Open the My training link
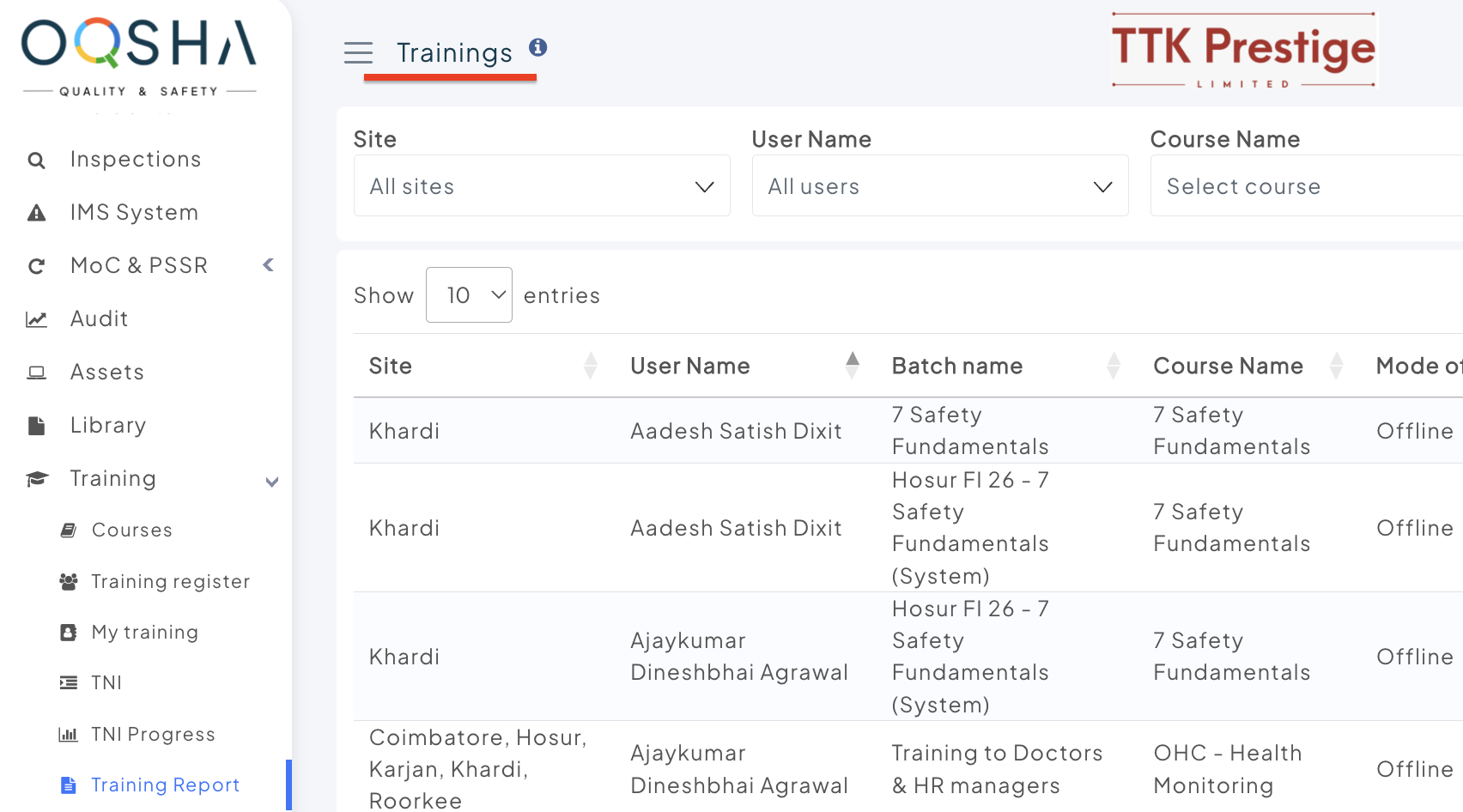The height and width of the screenshot is (812, 1463). tap(144, 633)
